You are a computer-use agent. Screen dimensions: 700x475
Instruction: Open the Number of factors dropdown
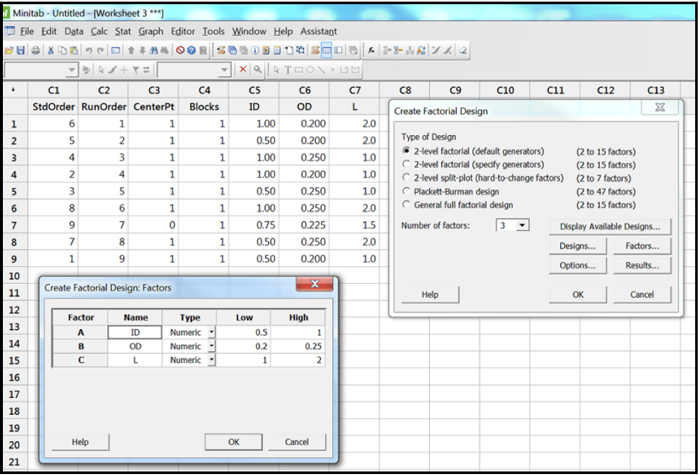click(x=522, y=225)
